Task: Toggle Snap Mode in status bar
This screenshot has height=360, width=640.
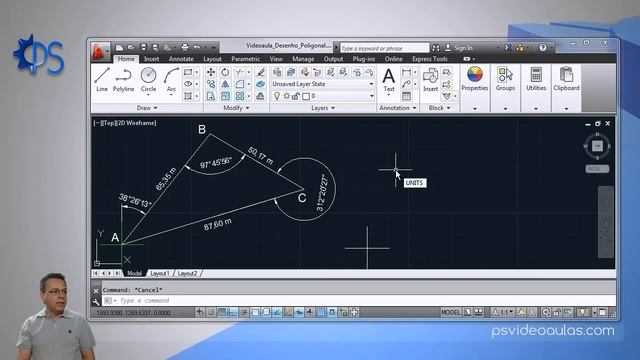Action: (x=211, y=312)
